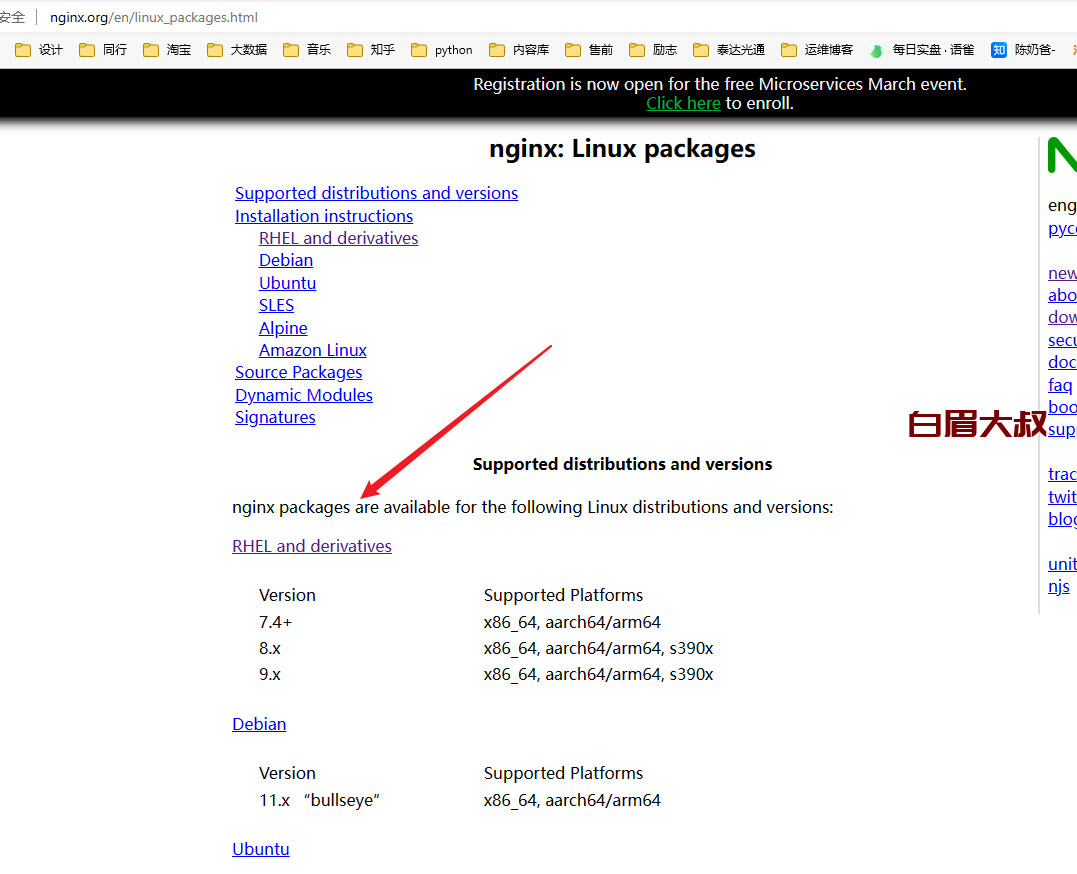Focus the address bar showing nginx.org URL
Screen dimensions: 1077x874
(154, 17)
